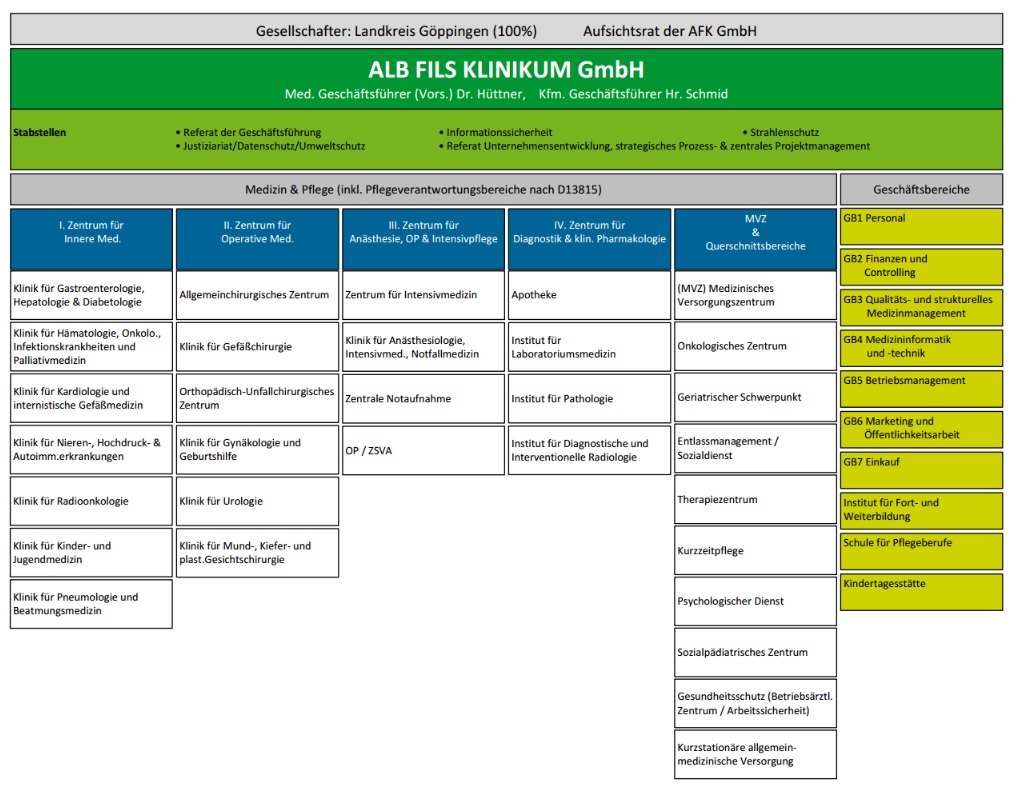This screenshot has height=792, width=1018.
Task: Click the 'Sozialpädiatrisches Zentrum' box
Action: coord(756,652)
